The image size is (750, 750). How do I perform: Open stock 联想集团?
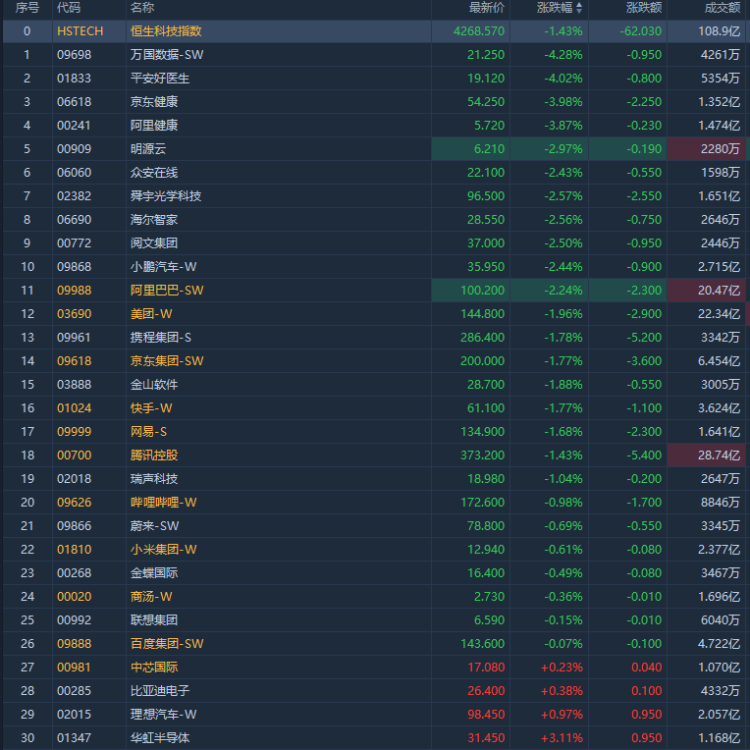pos(154,620)
